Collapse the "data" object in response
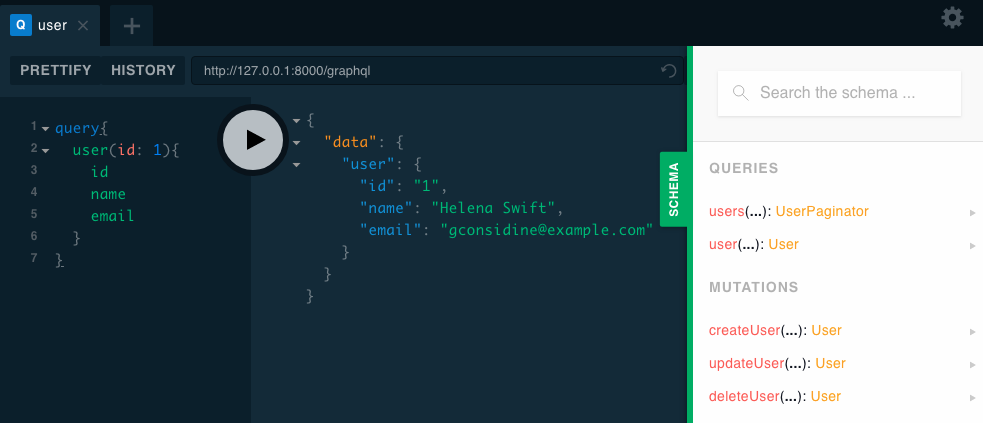The height and width of the screenshot is (423, 983). pos(296,142)
